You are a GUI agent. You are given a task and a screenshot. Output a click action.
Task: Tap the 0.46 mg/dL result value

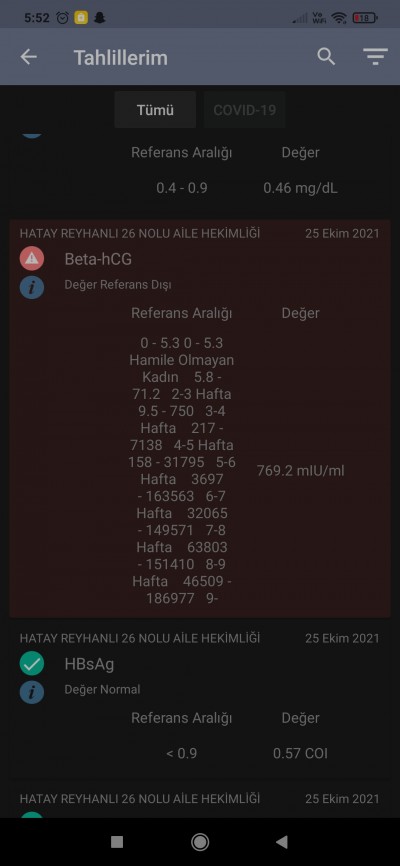(301, 188)
